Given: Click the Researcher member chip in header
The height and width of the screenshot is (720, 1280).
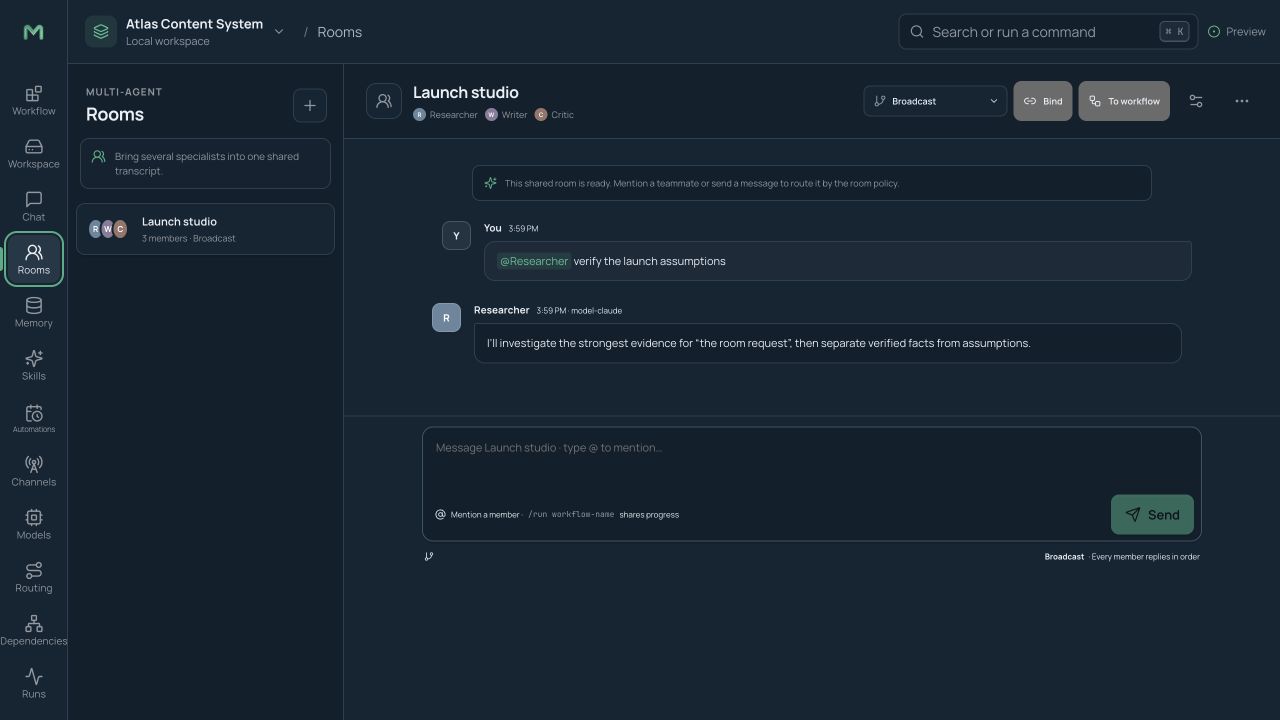Looking at the screenshot, I should pos(446,115).
